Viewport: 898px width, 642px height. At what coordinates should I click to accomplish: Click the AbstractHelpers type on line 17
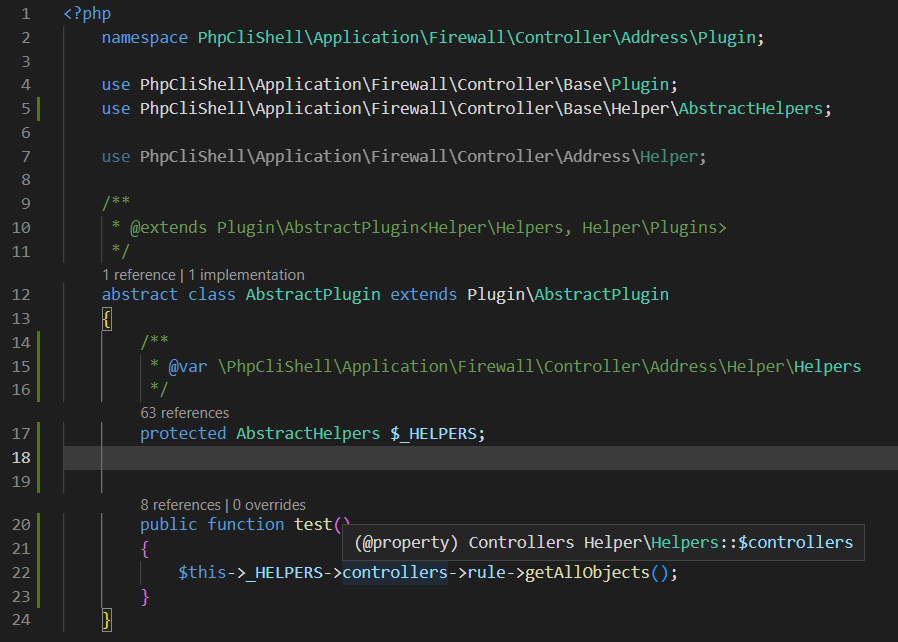(x=307, y=433)
